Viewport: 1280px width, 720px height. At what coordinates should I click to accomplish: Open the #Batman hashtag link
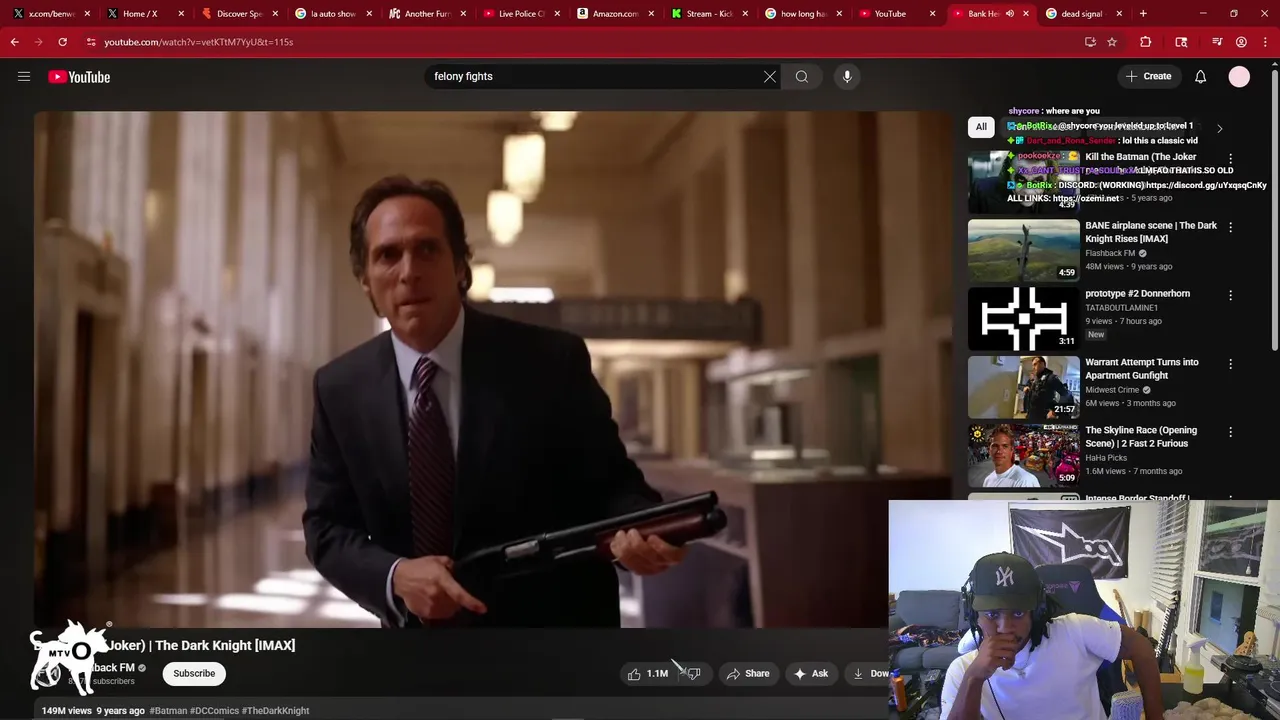point(168,711)
